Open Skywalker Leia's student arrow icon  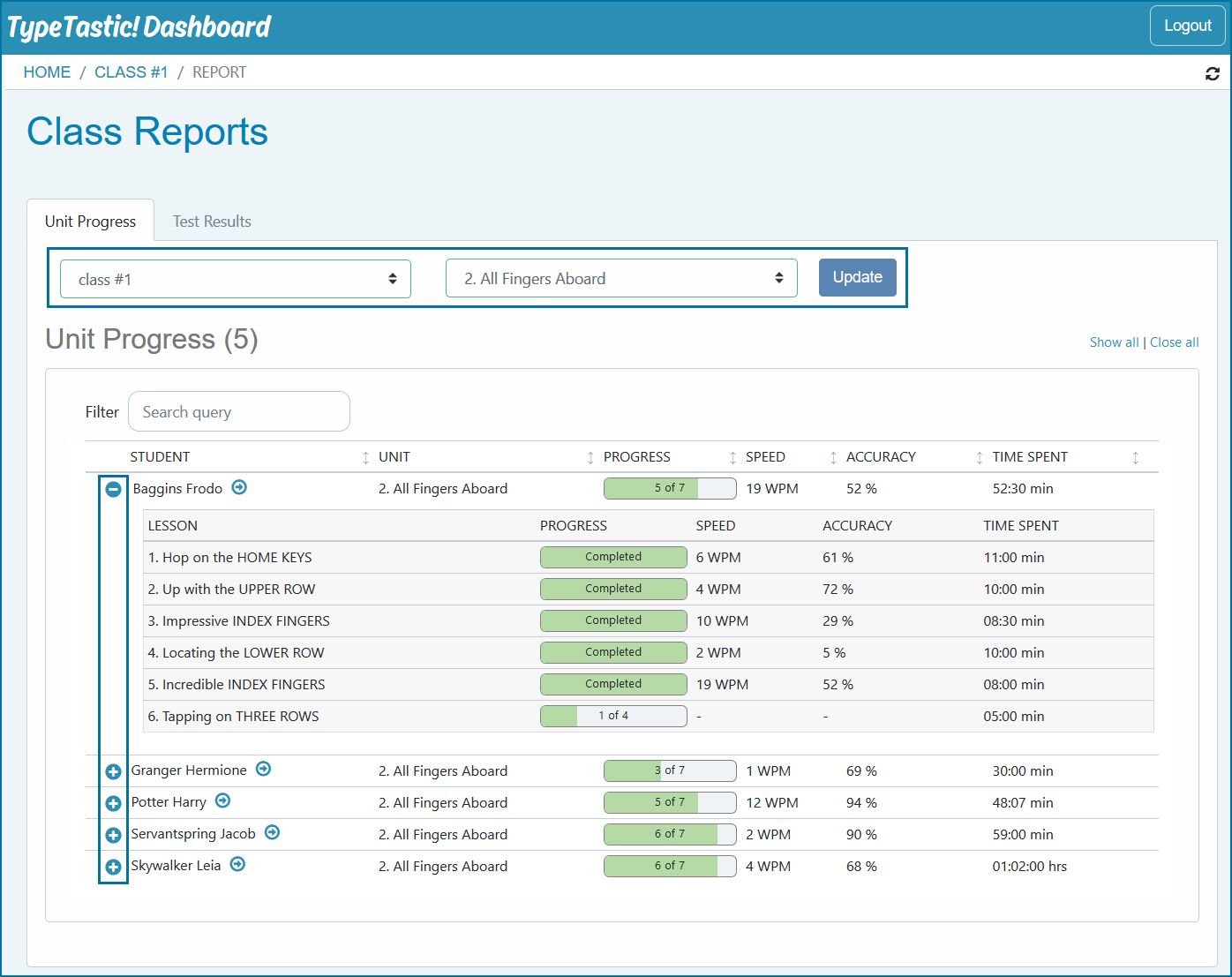click(x=237, y=864)
